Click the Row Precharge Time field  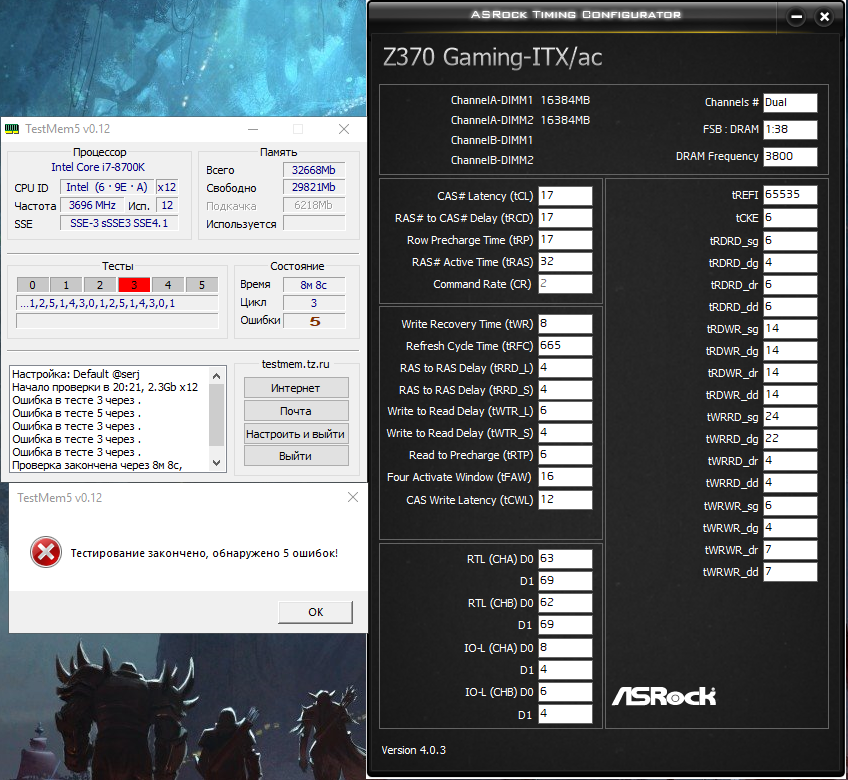565,240
